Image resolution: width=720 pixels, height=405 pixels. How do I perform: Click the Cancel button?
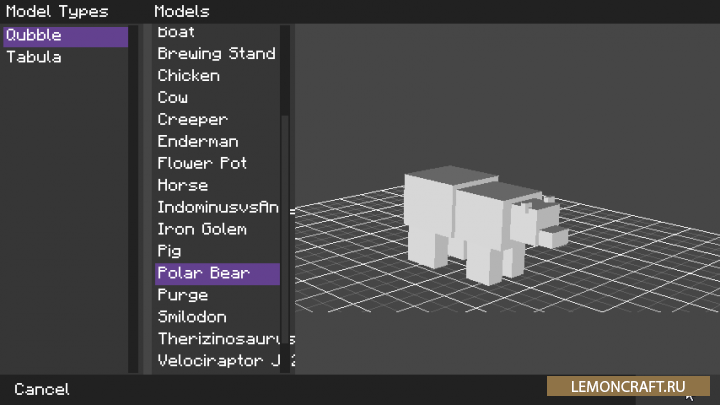coord(42,389)
